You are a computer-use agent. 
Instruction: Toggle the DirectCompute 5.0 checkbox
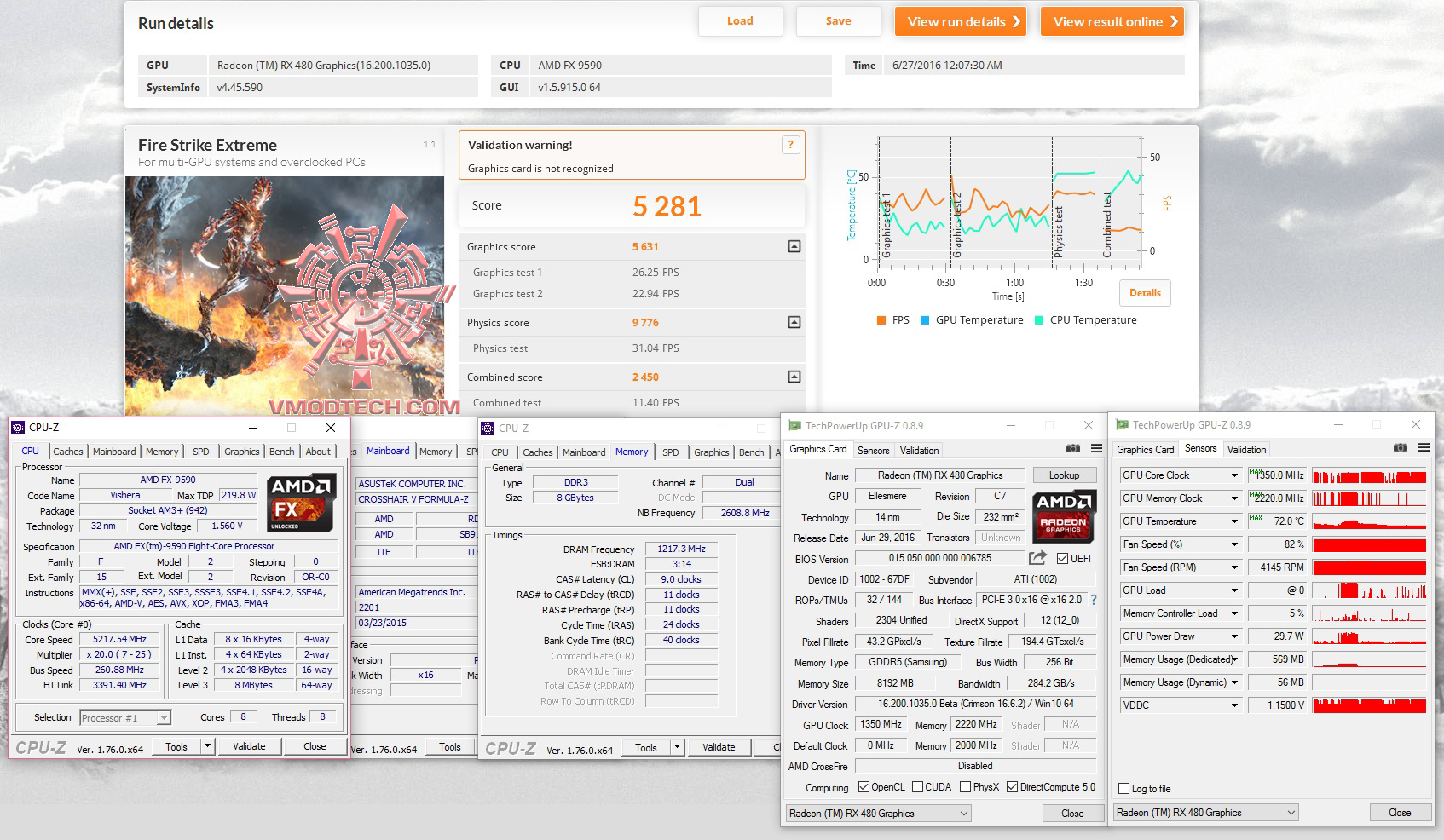coord(1013,787)
